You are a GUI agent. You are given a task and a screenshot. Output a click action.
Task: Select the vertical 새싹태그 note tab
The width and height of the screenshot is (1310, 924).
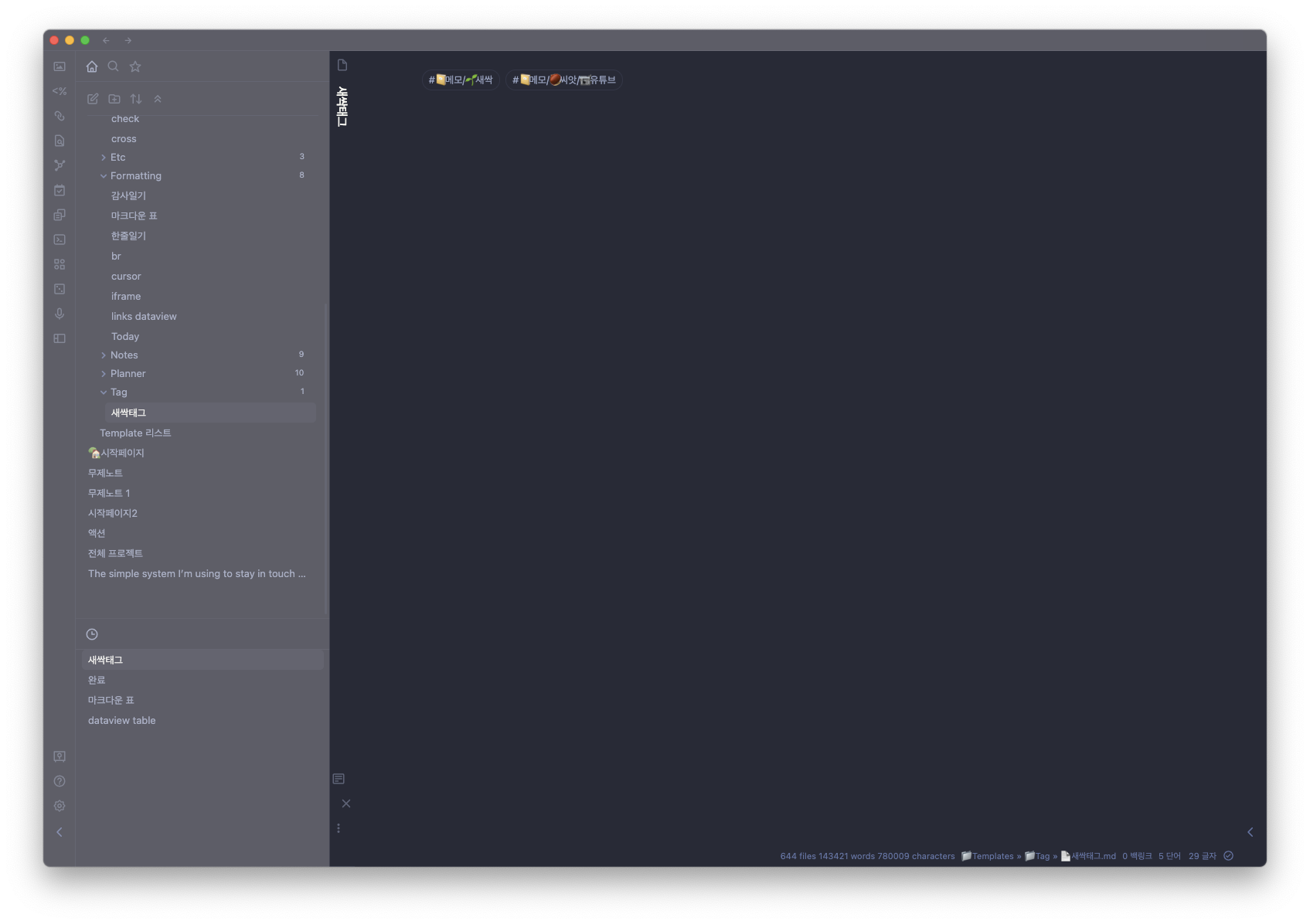click(342, 106)
